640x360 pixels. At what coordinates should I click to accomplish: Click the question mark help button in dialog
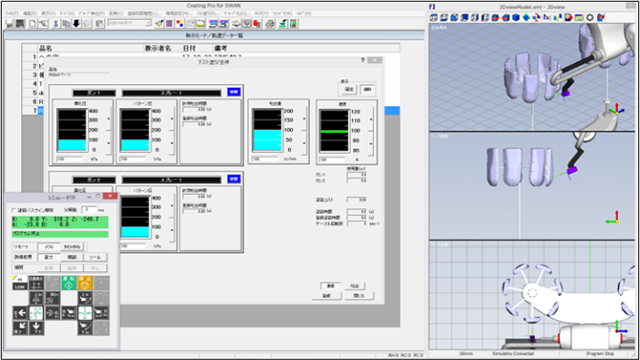pyautogui.click(x=362, y=60)
